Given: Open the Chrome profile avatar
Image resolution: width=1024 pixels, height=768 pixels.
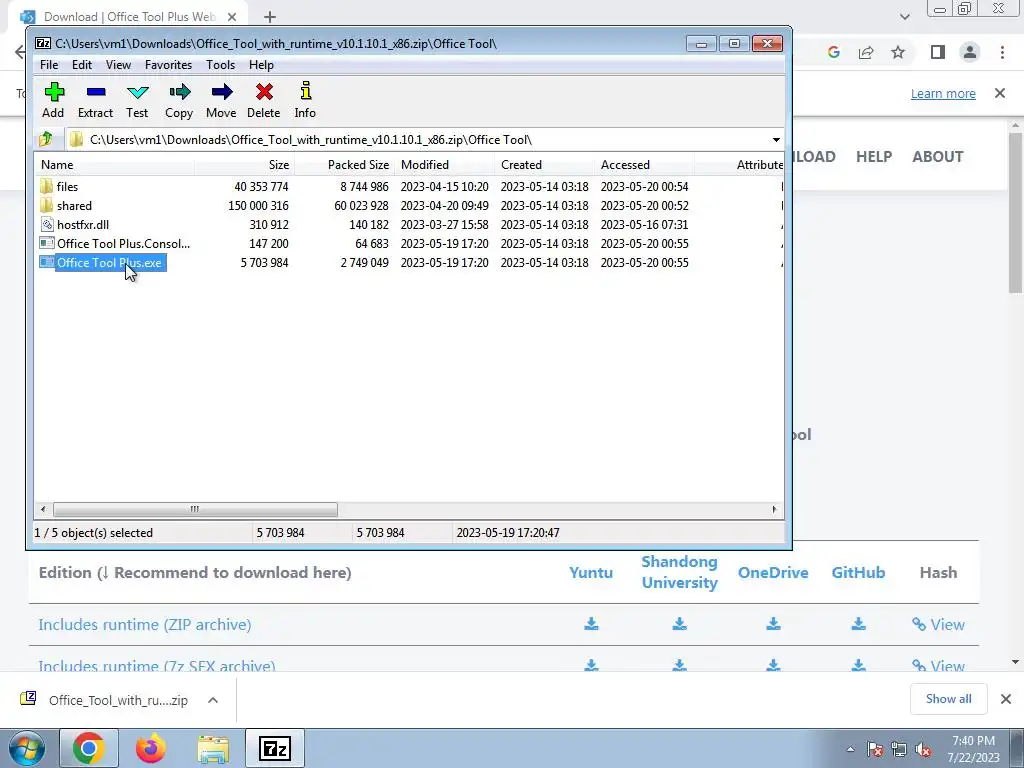Looking at the screenshot, I should [x=970, y=52].
